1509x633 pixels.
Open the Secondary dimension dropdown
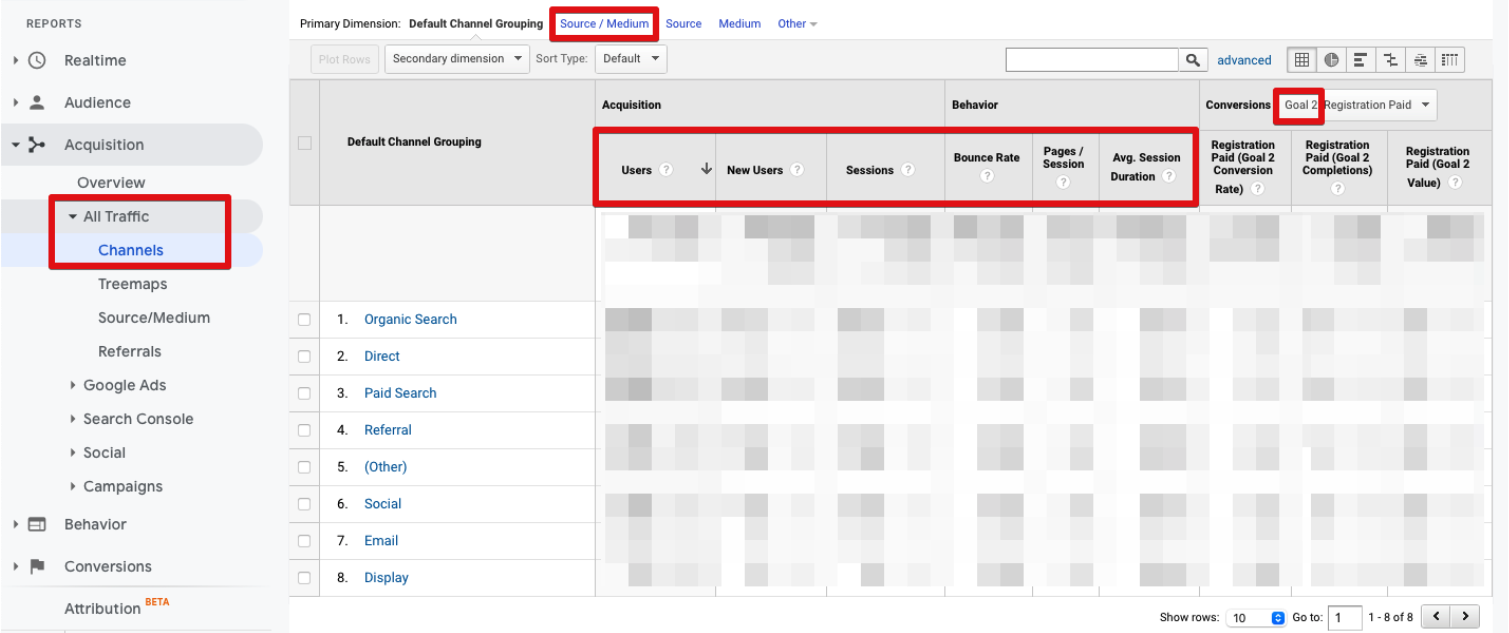click(456, 58)
